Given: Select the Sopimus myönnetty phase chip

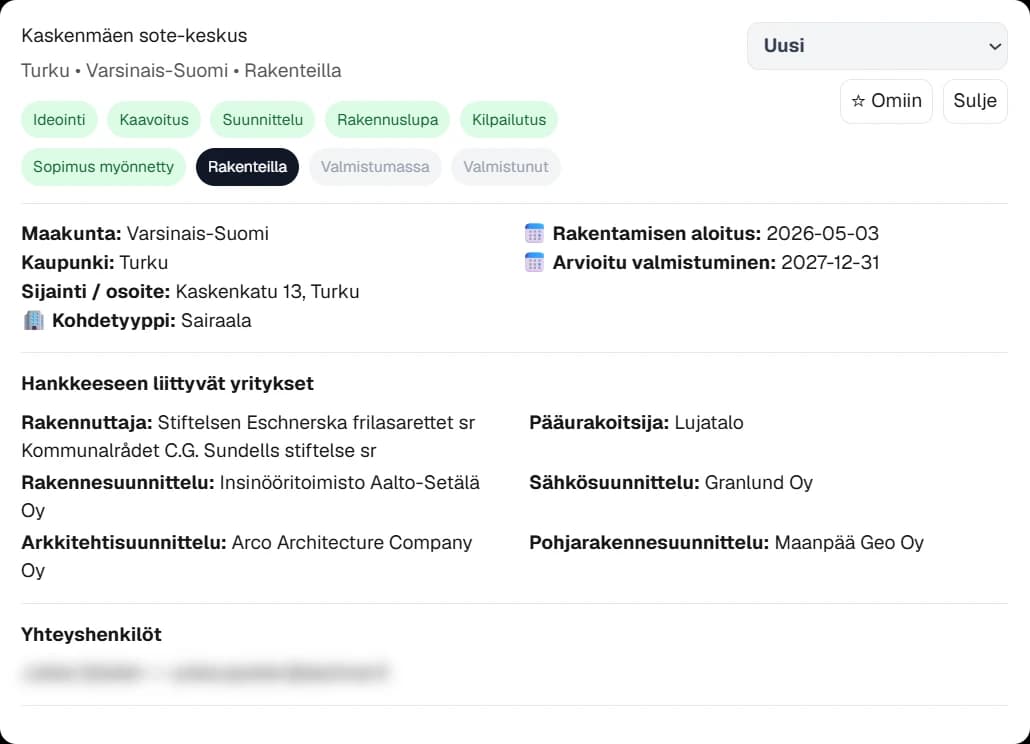Looking at the screenshot, I should point(103,167).
